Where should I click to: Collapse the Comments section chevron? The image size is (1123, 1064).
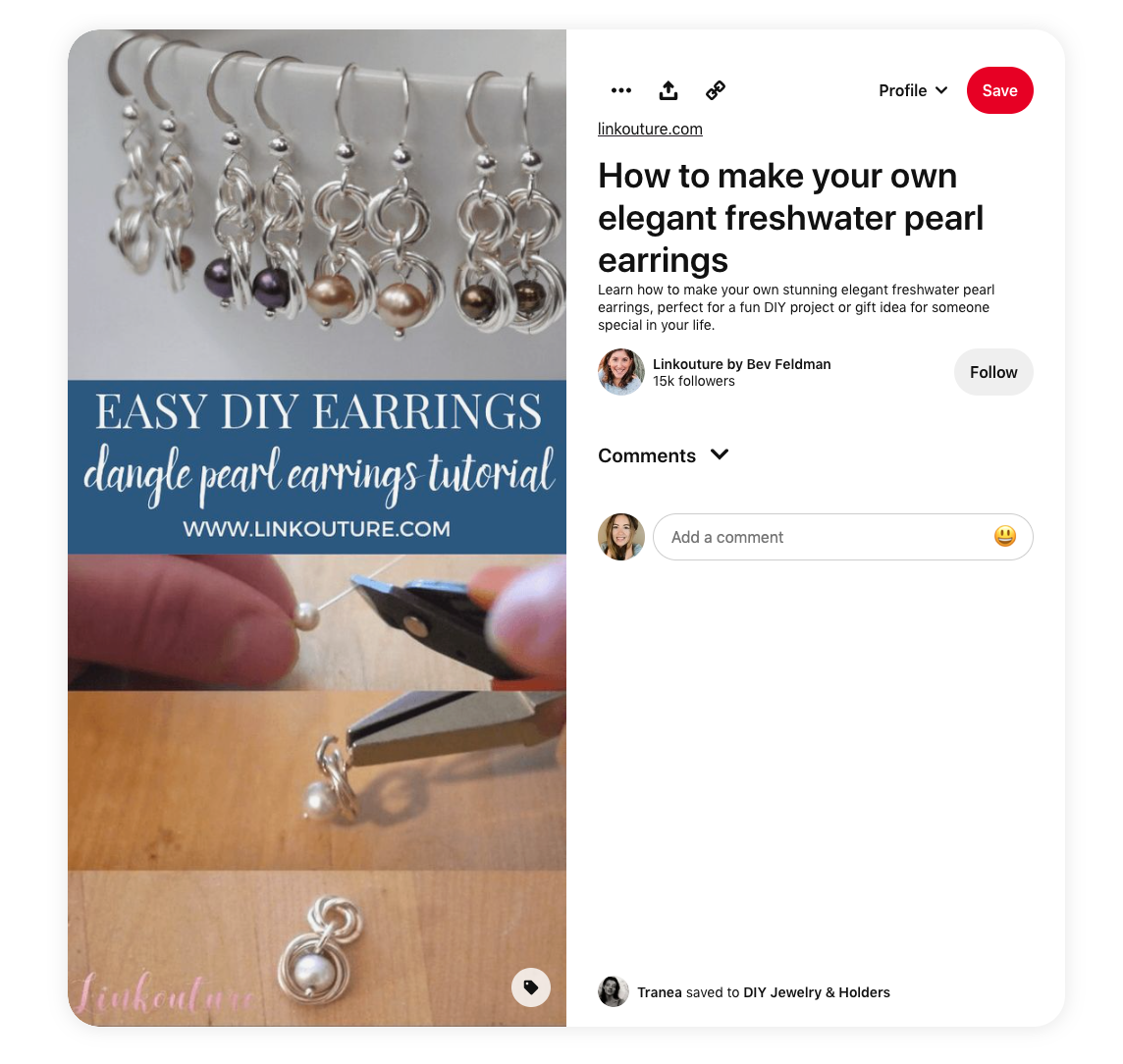point(720,454)
